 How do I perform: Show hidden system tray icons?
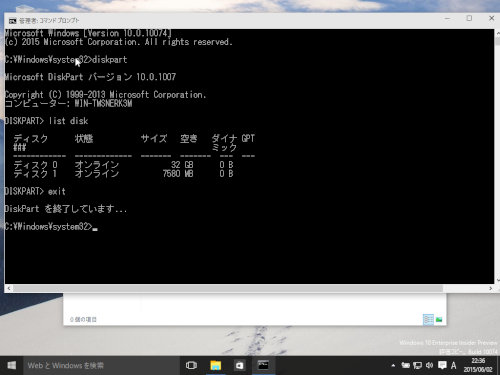pos(393,366)
